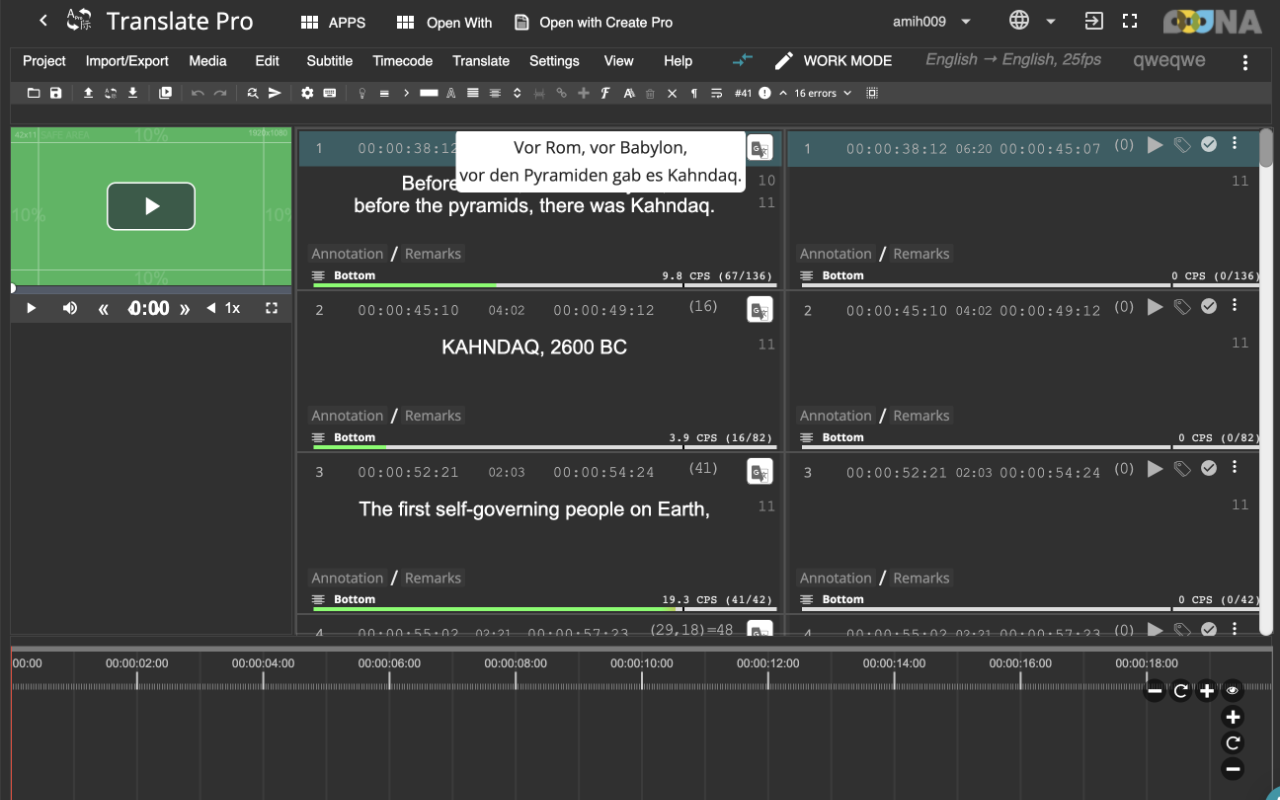The image size is (1280, 800).
Task: Click the Open With button
Action: click(x=444, y=22)
